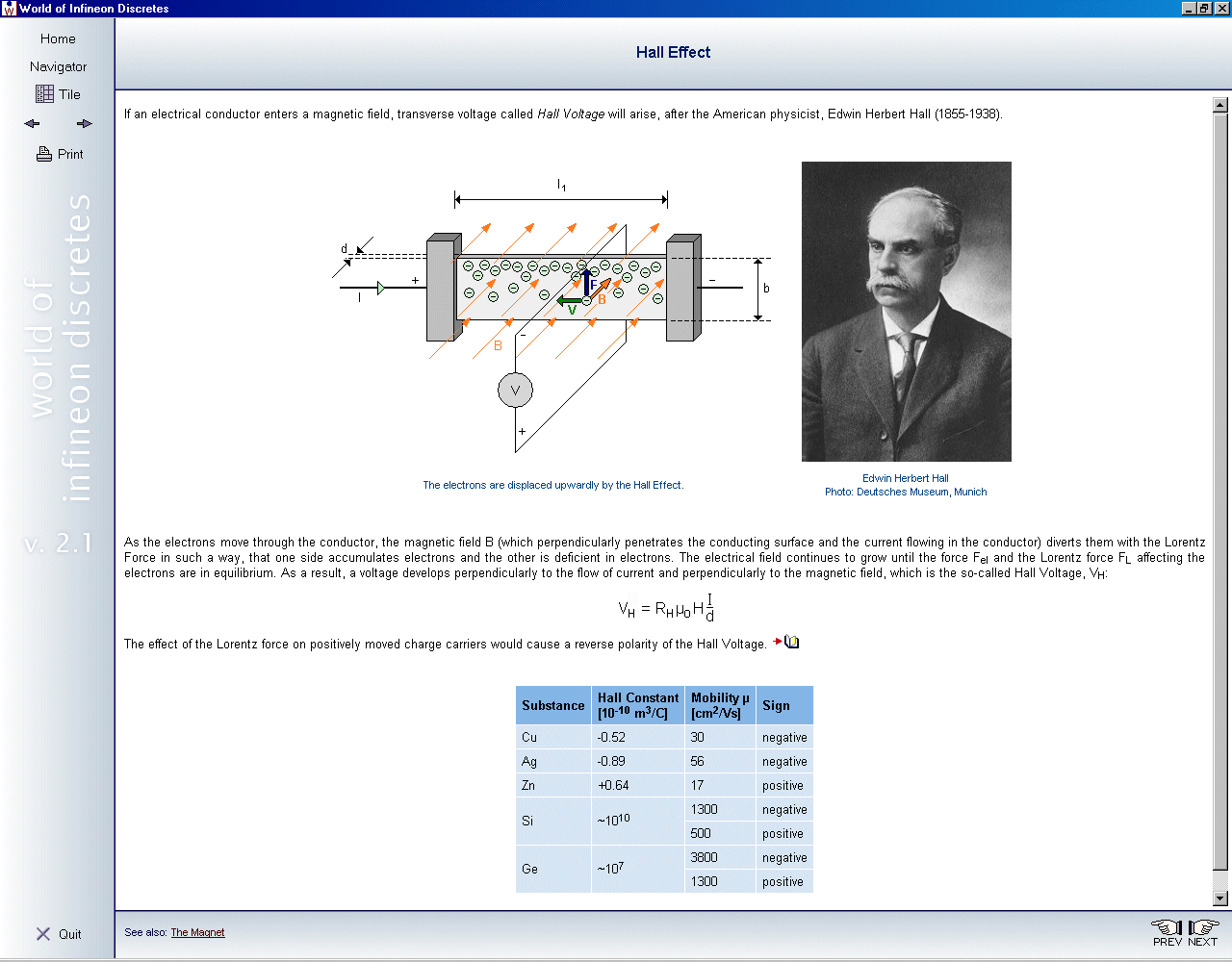This screenshot has height=962, width=1232.
Task: Click the scrollbar up arrow
Action: (x=1219, y=105)
